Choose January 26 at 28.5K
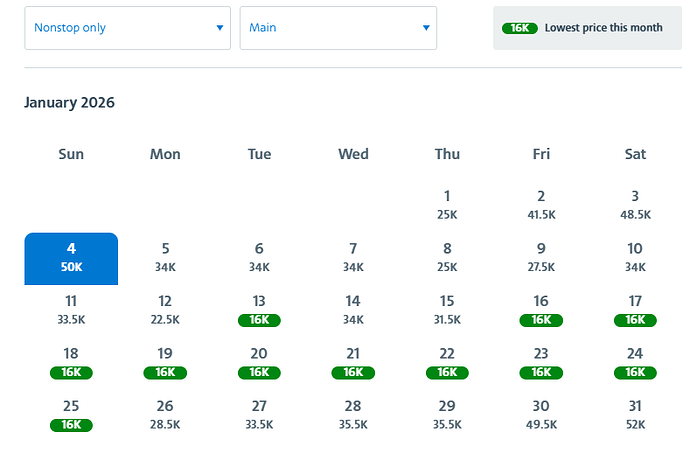Image resolution: width=690 pixels, height=453 pixels. pos(165,414)
